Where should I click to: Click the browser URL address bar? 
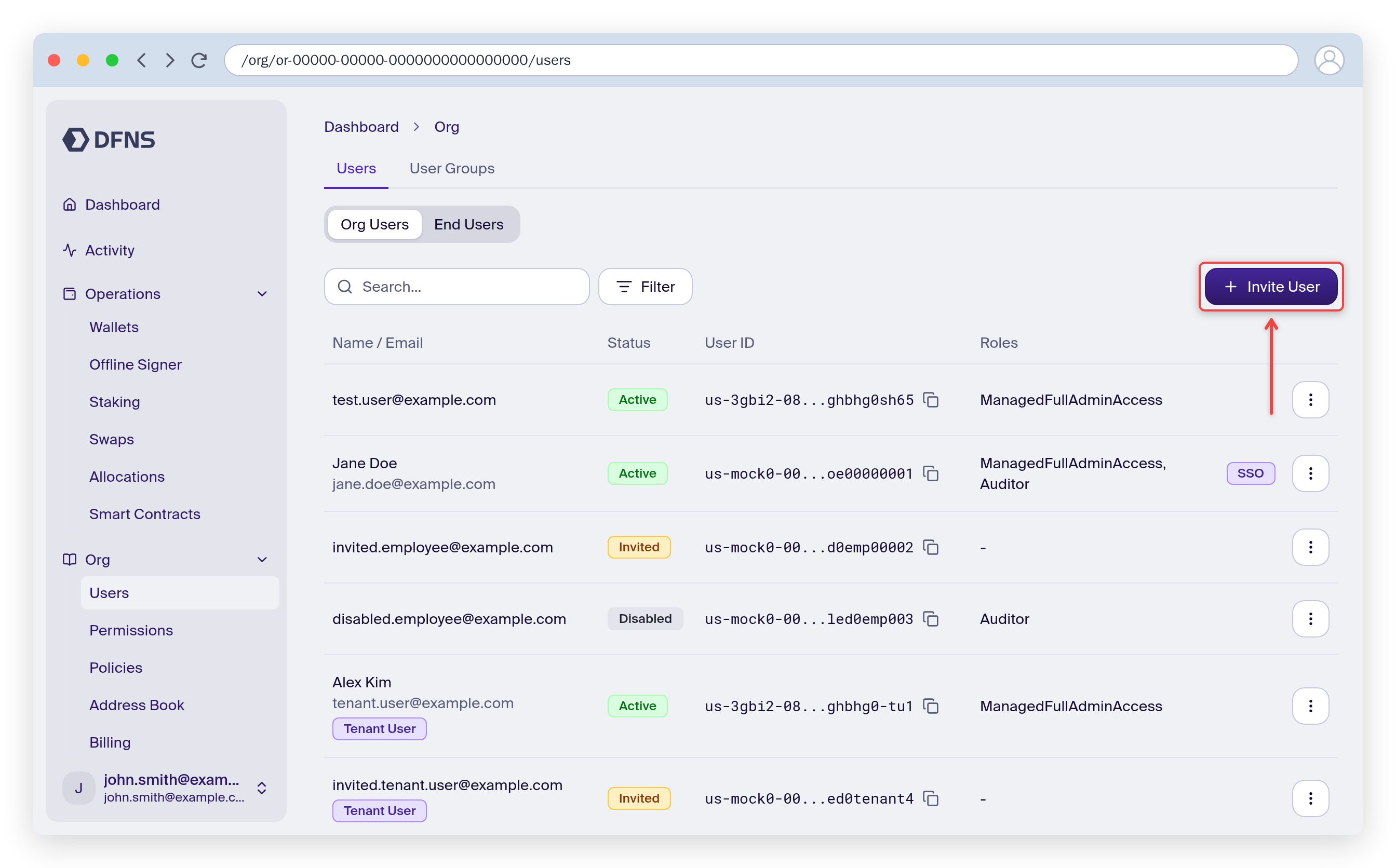(760, 60)
